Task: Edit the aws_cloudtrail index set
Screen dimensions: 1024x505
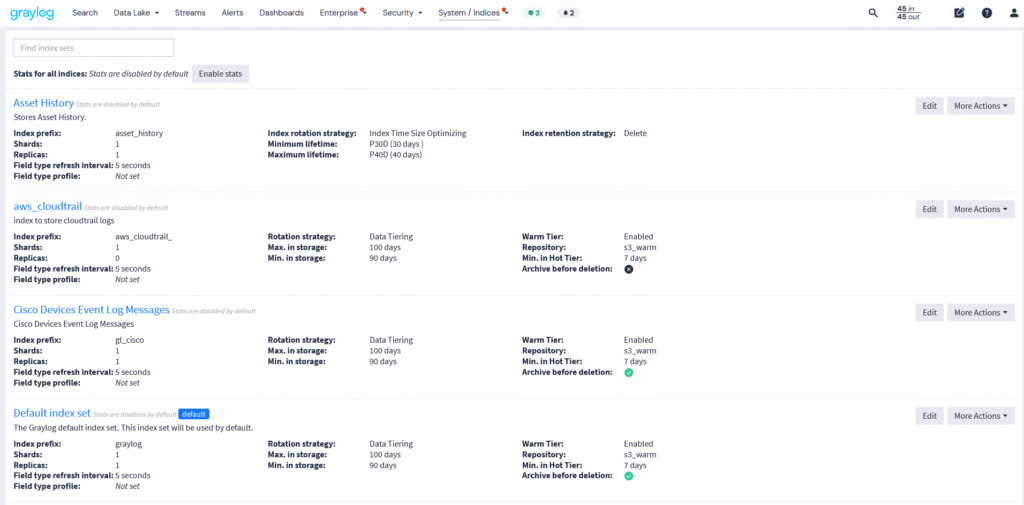Action: [x=929, y=209]
